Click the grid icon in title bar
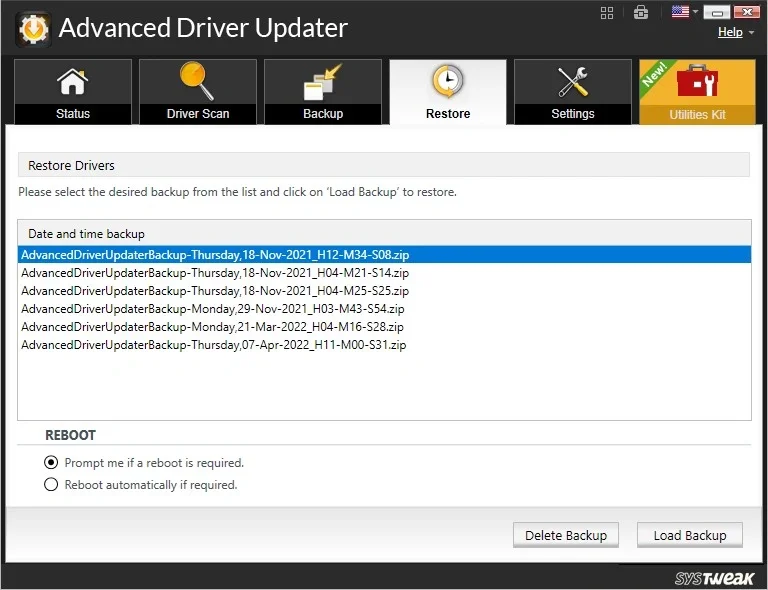768x590 pixels. (x=607, y=13)
